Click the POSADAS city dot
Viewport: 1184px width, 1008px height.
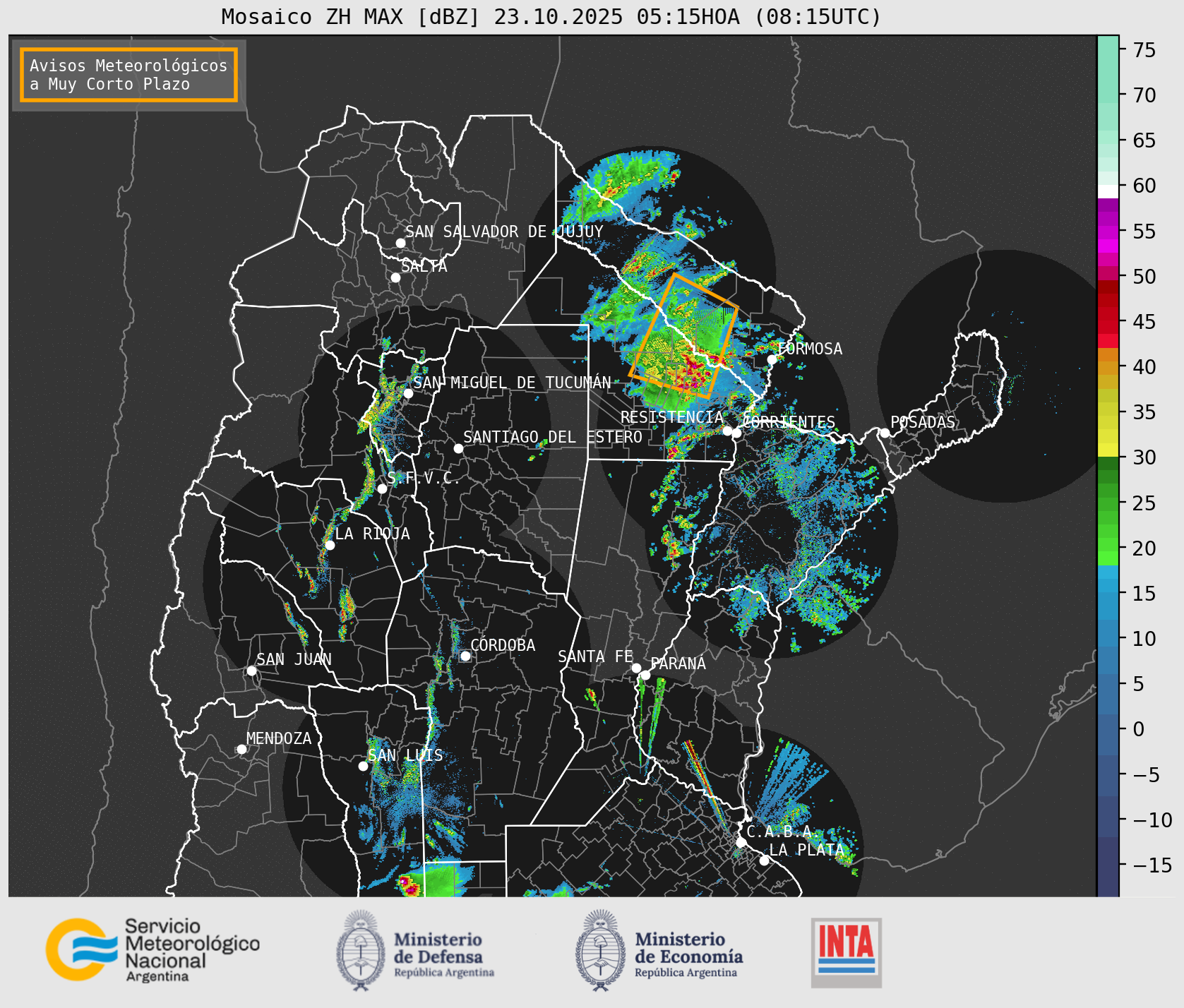pos(885,433)
